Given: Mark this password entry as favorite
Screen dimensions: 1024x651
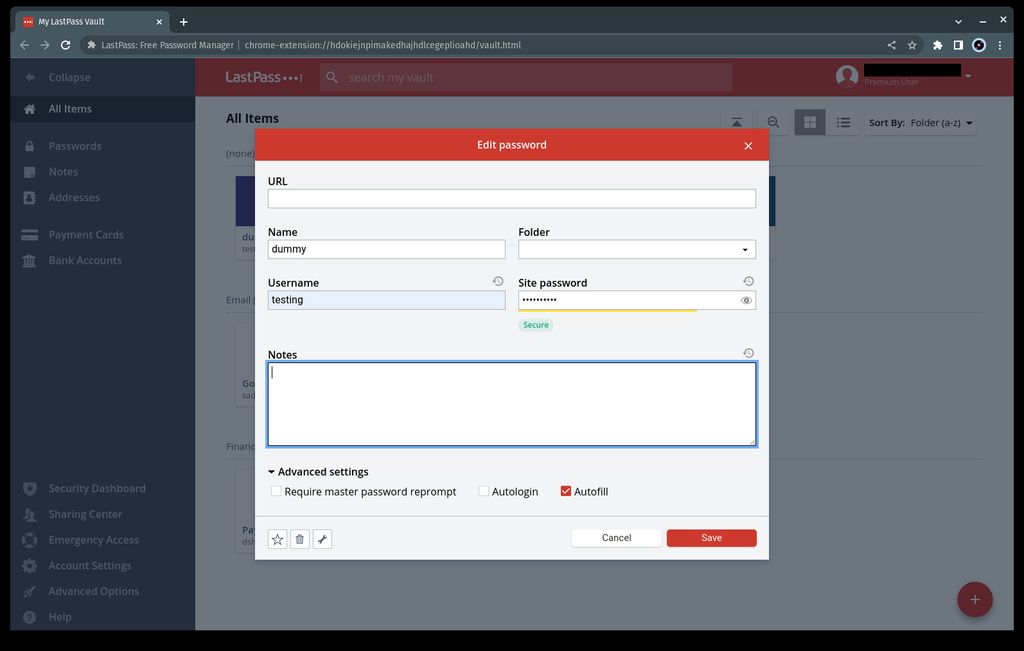Looking at the screenshot, I should (x=278, y=539).
